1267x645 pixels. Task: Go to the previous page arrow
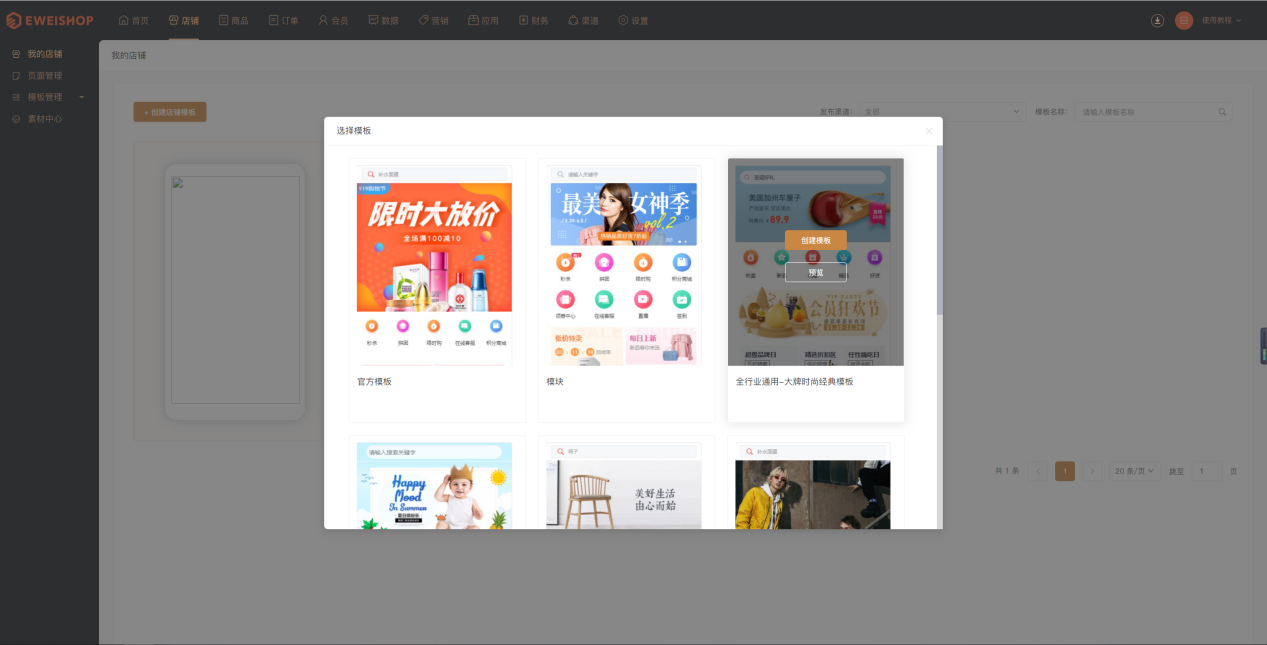[x=1040, y=471]
